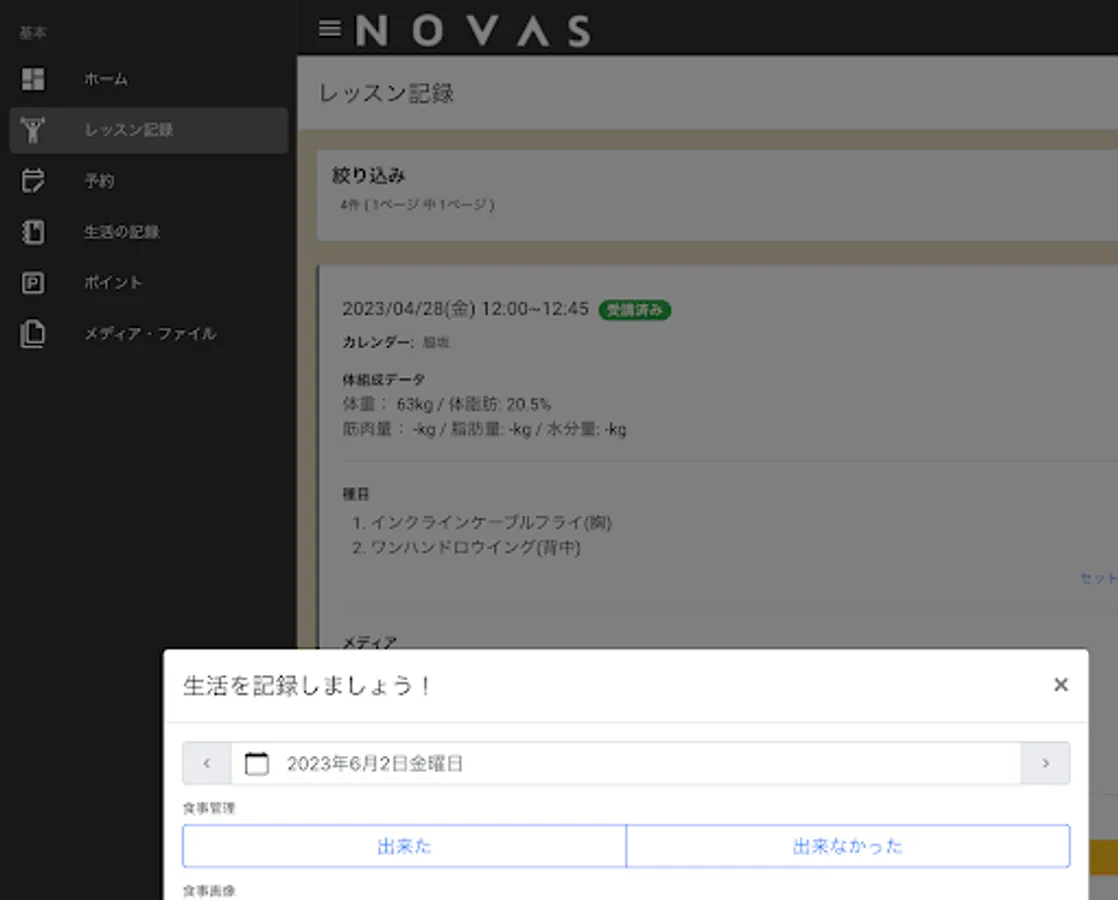Click exercise 2. ワンハンドロウイング(背中)

tap(466, 548)
